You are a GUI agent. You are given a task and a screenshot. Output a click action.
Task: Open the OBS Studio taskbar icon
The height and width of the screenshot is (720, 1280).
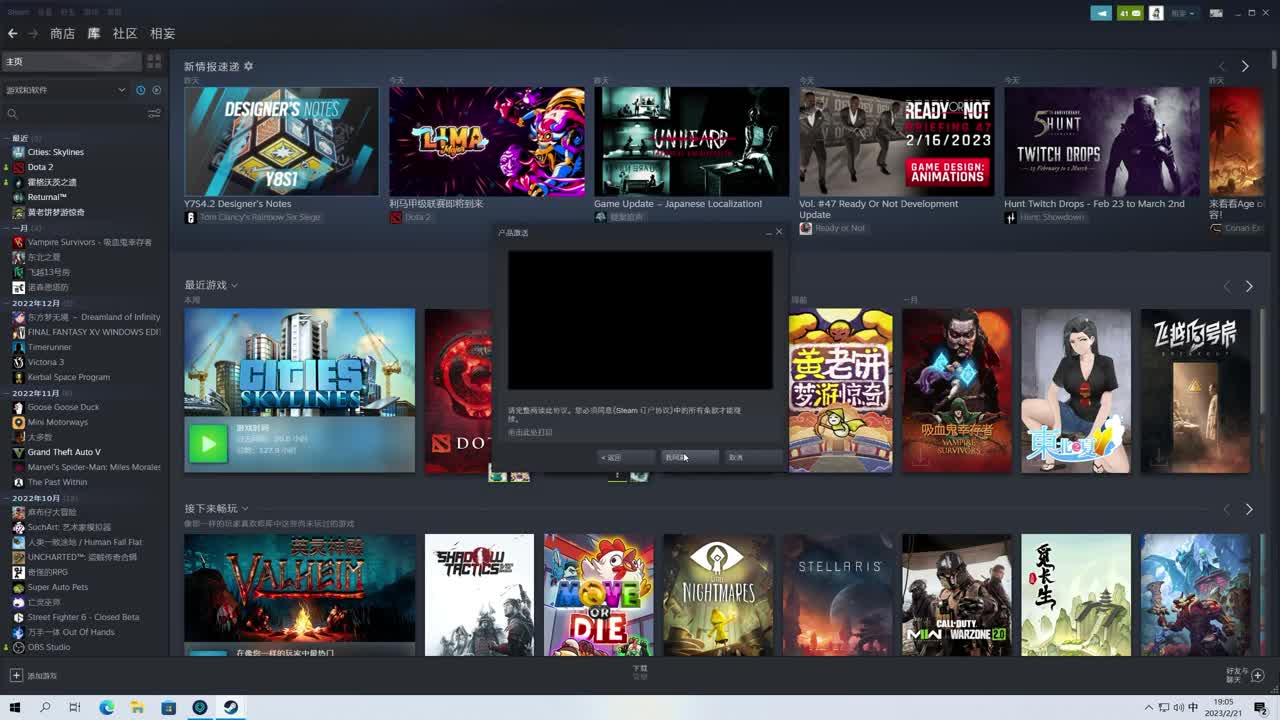tap(200, 708)
